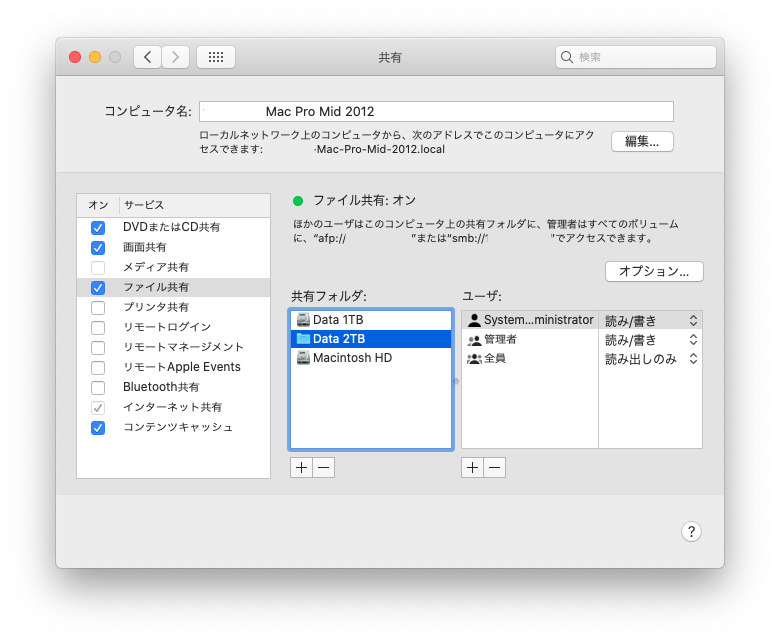Select the リモートApple Events service row
The height and width of the screenshot is (642, 780).
[x=174, y=367]
